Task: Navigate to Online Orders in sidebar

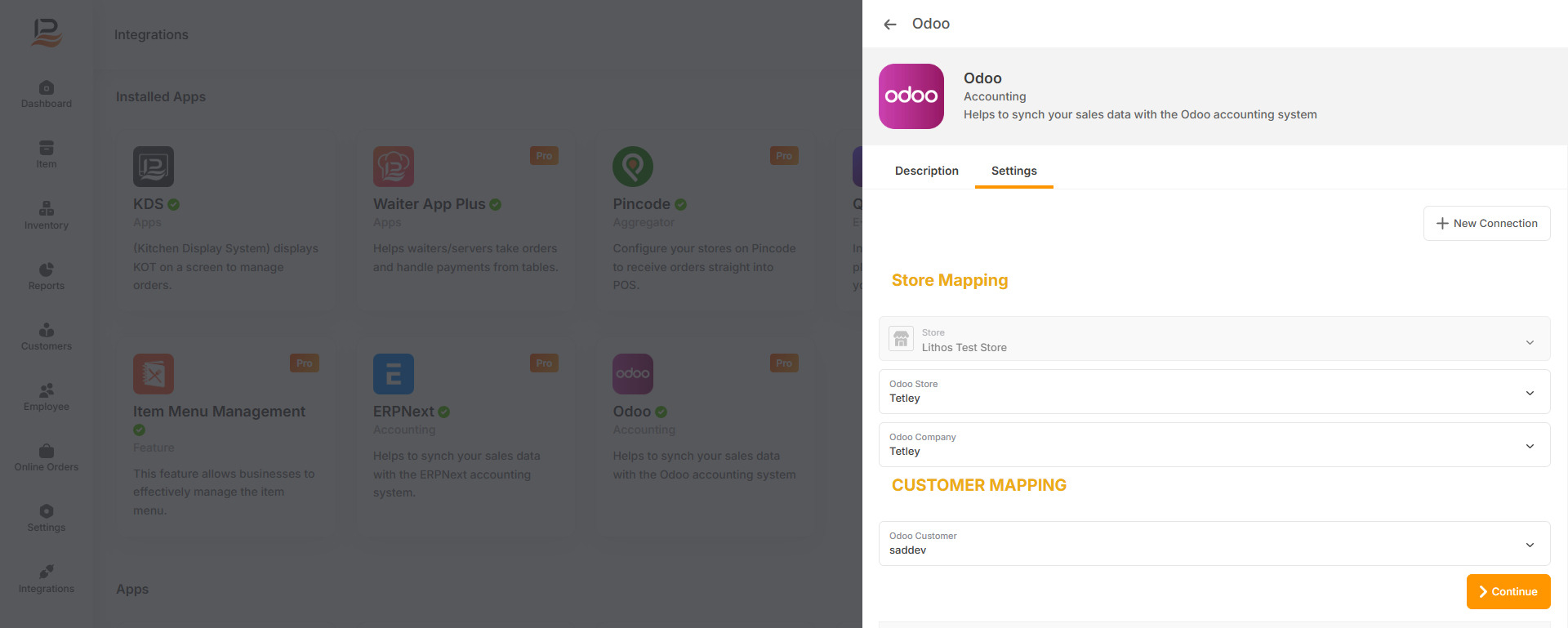Action: 47,457
